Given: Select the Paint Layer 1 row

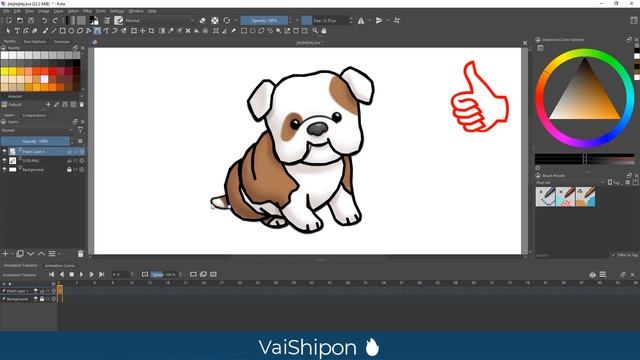Looking at the screenshot, I should click(43, 151).
